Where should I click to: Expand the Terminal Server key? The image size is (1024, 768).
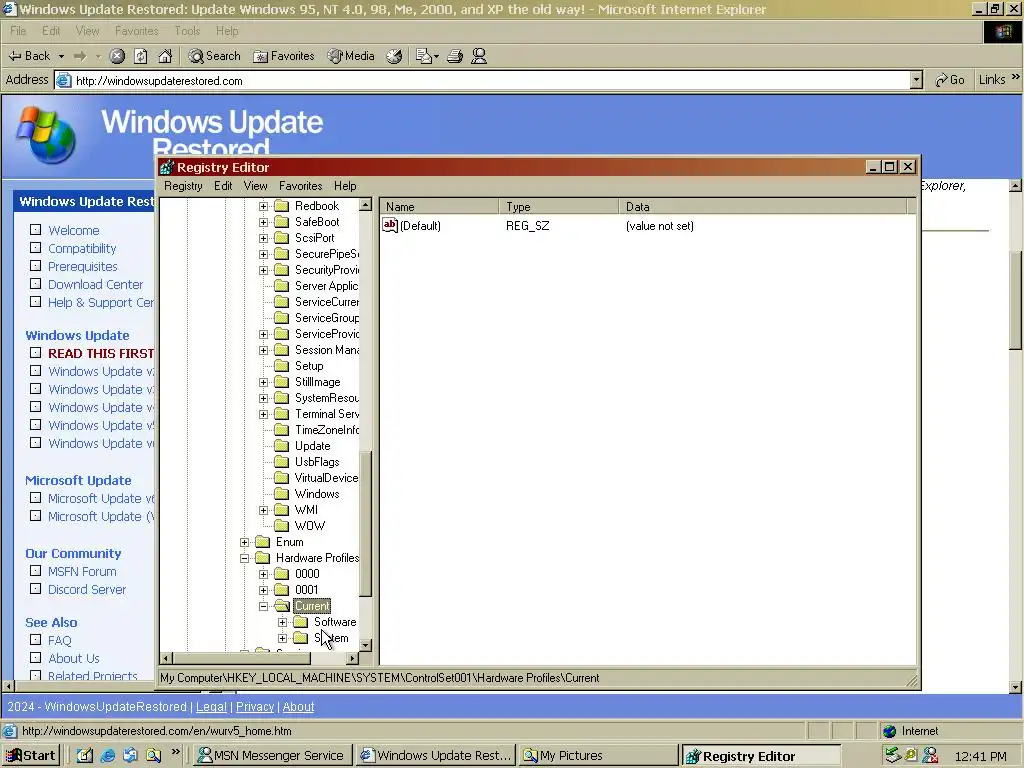click(x=263, y=414)
